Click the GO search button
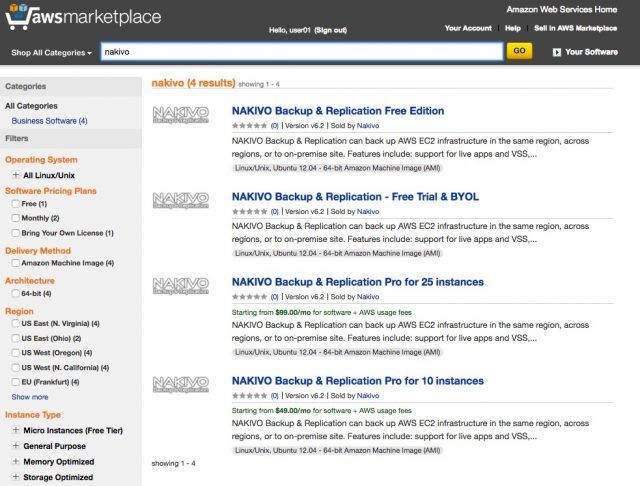This screenshot has width=640, height=486. click(x=519, y=51)
